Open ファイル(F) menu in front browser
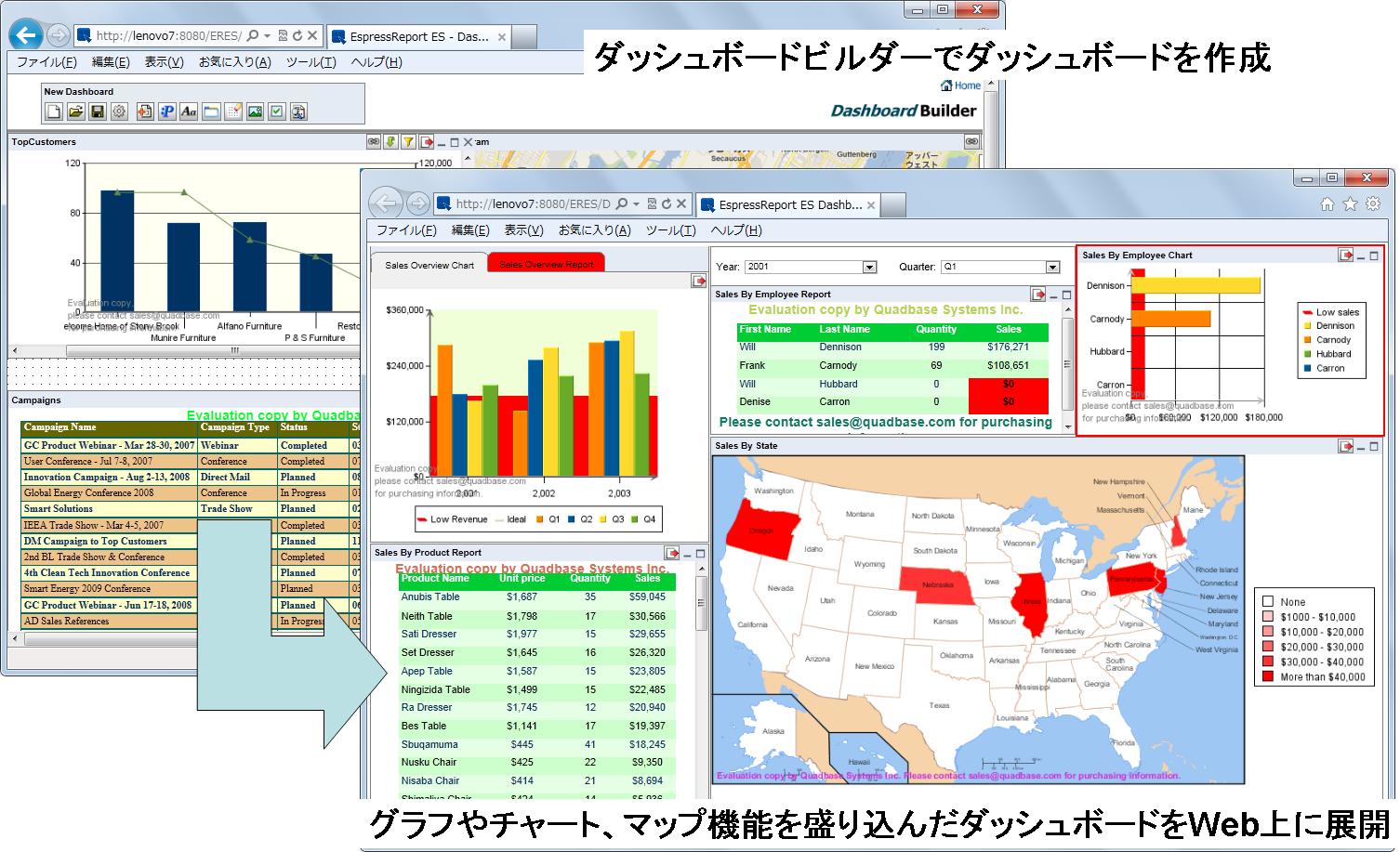The height and width of the screenshot is (852, 1400). click(x=406, y=230)
